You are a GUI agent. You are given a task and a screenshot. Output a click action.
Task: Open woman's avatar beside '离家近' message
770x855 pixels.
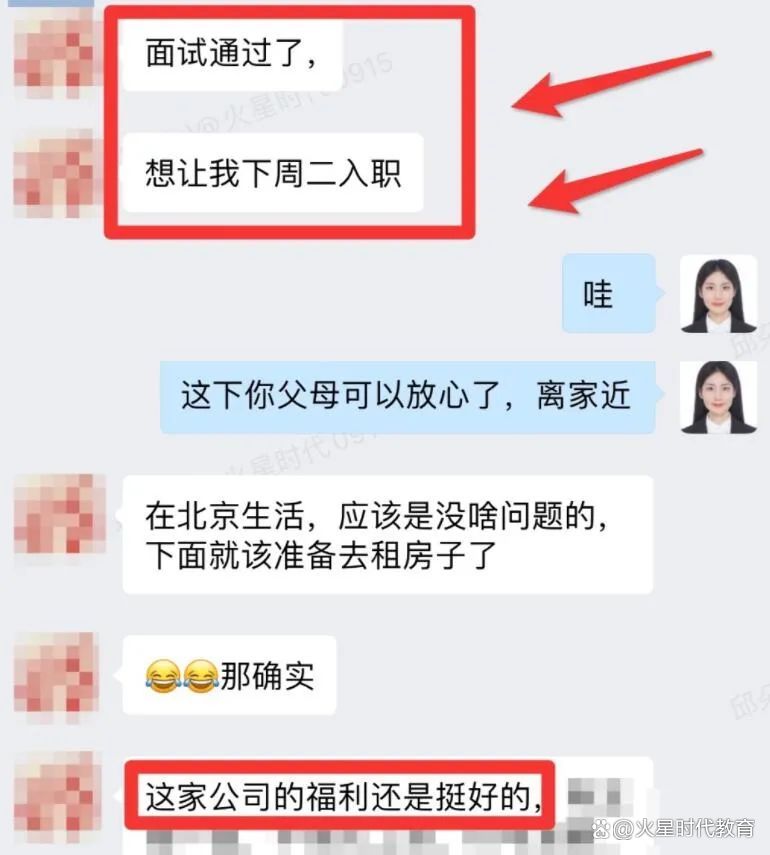(718, 396)
